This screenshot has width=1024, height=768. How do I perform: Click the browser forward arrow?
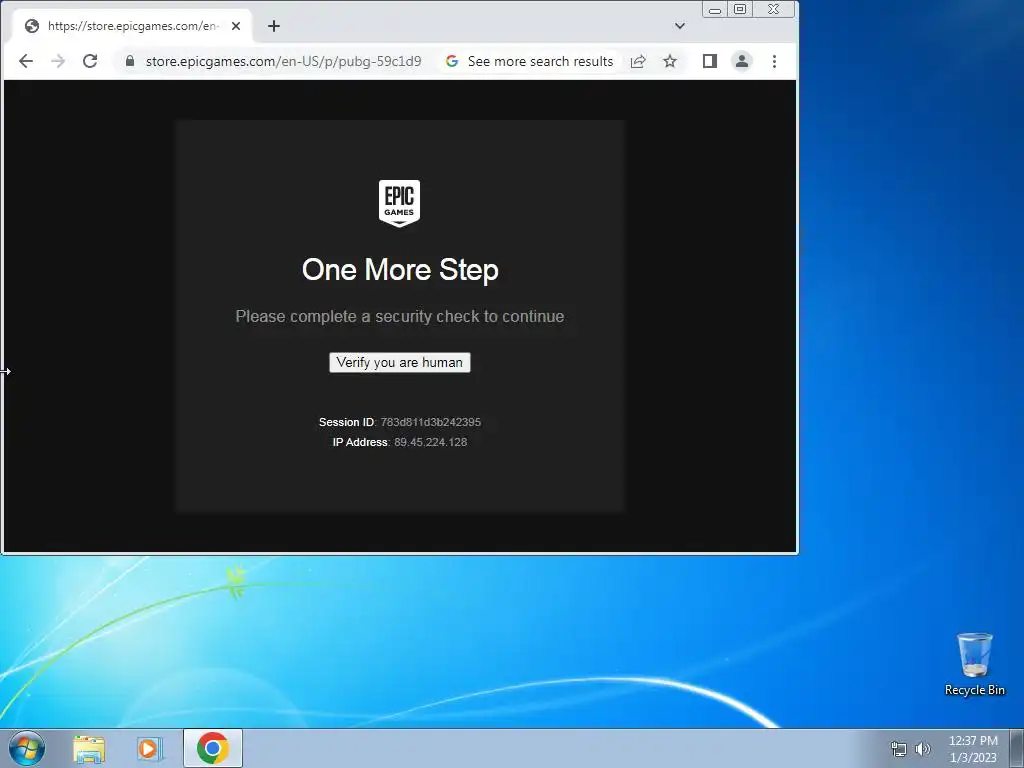pos(58,61)
